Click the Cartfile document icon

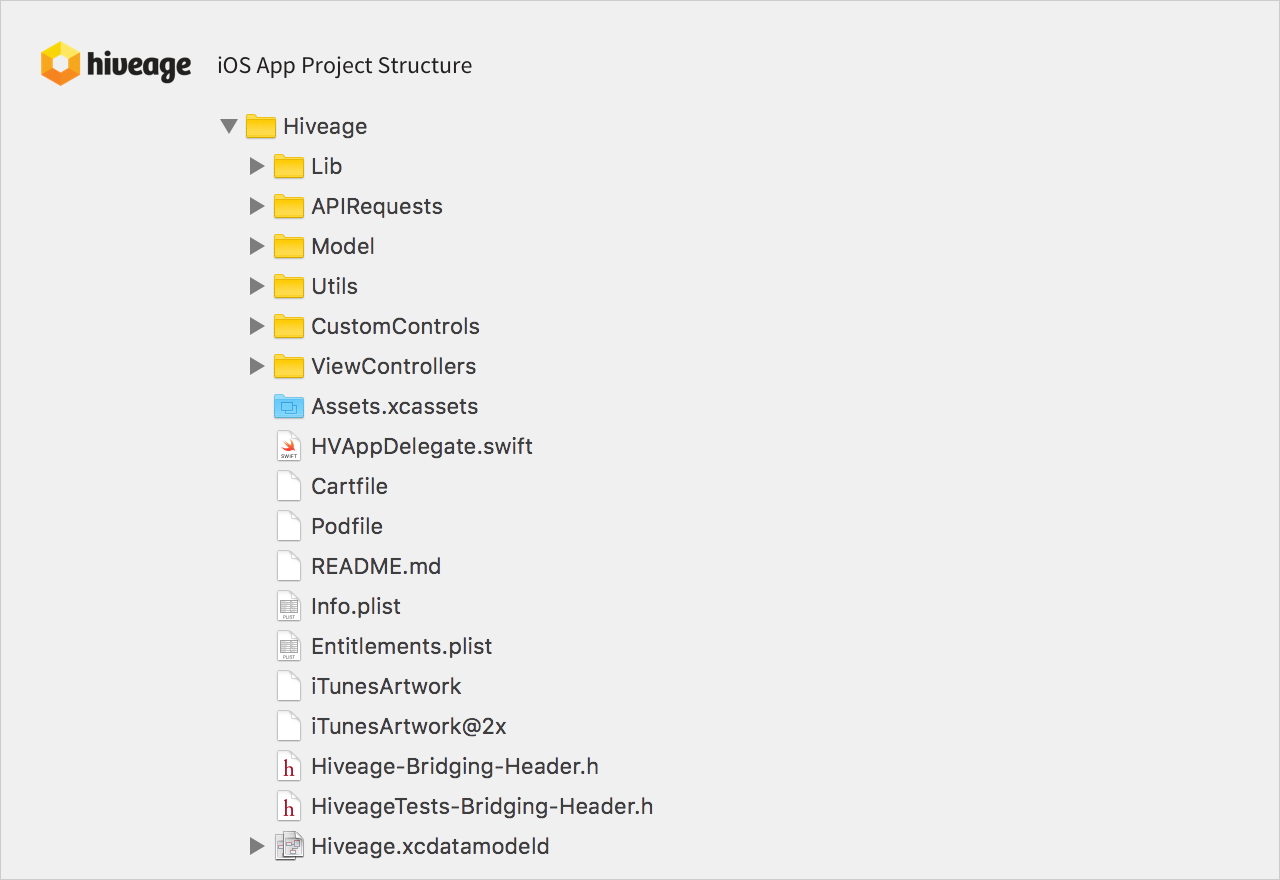point(289,486)
